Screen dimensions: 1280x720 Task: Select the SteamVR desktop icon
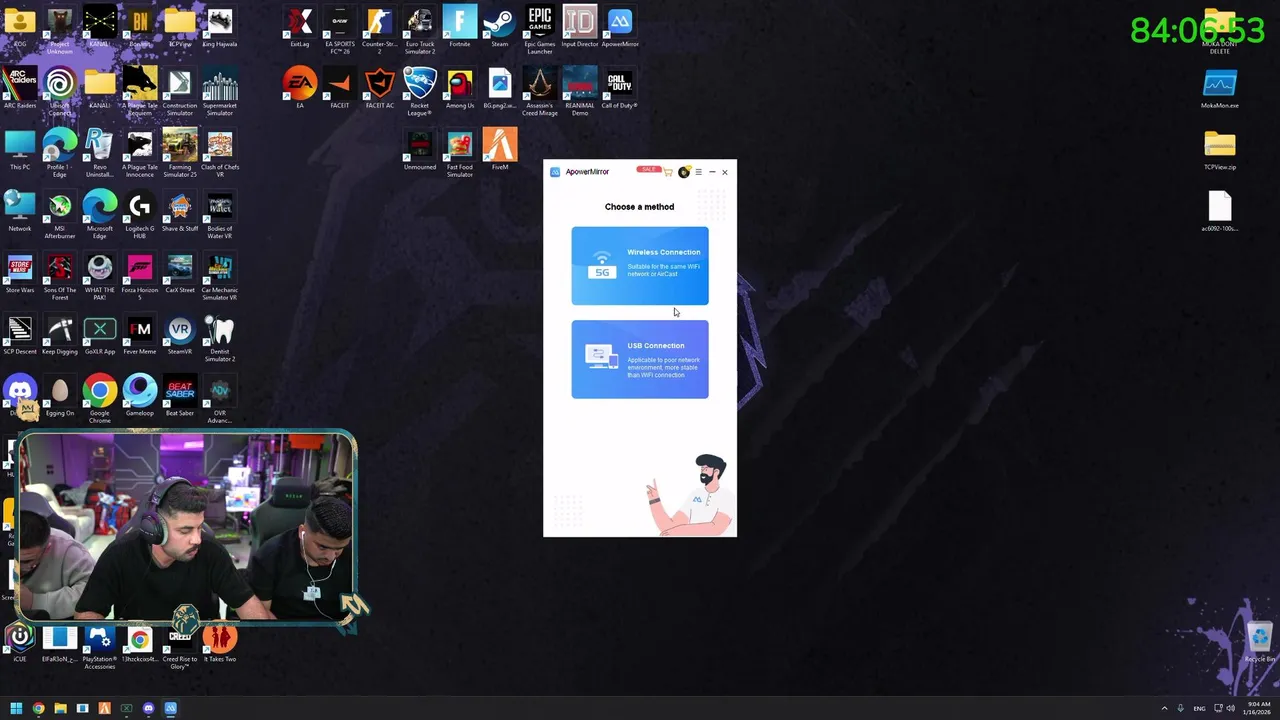pyautogui.click(x=180, y=334)
